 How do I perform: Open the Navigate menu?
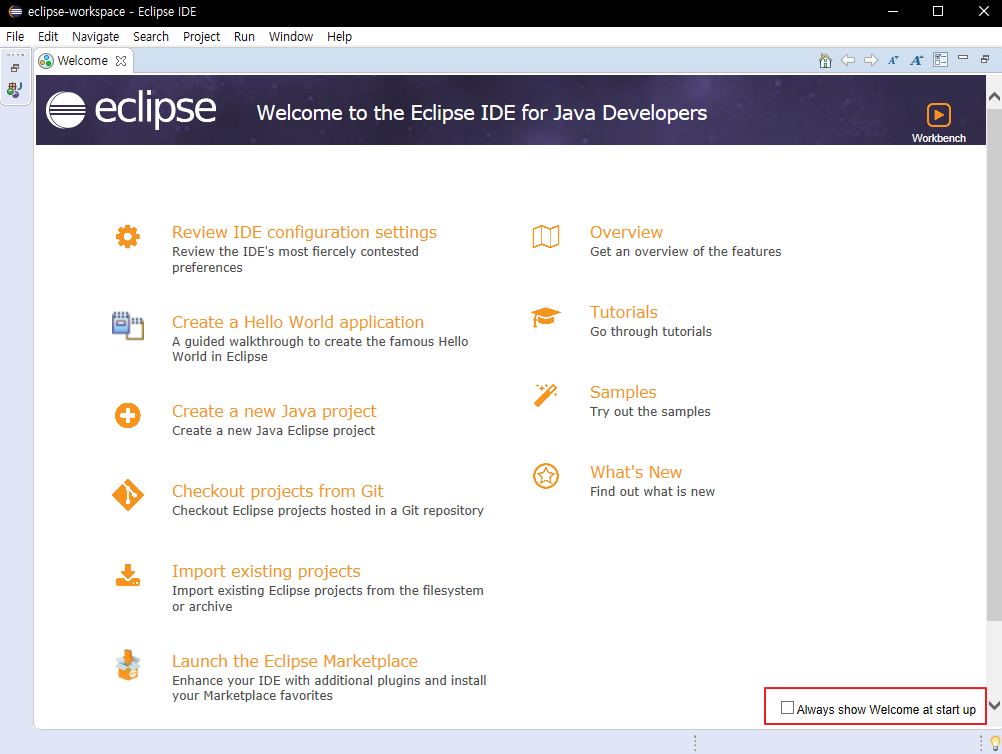click(95, 36)
